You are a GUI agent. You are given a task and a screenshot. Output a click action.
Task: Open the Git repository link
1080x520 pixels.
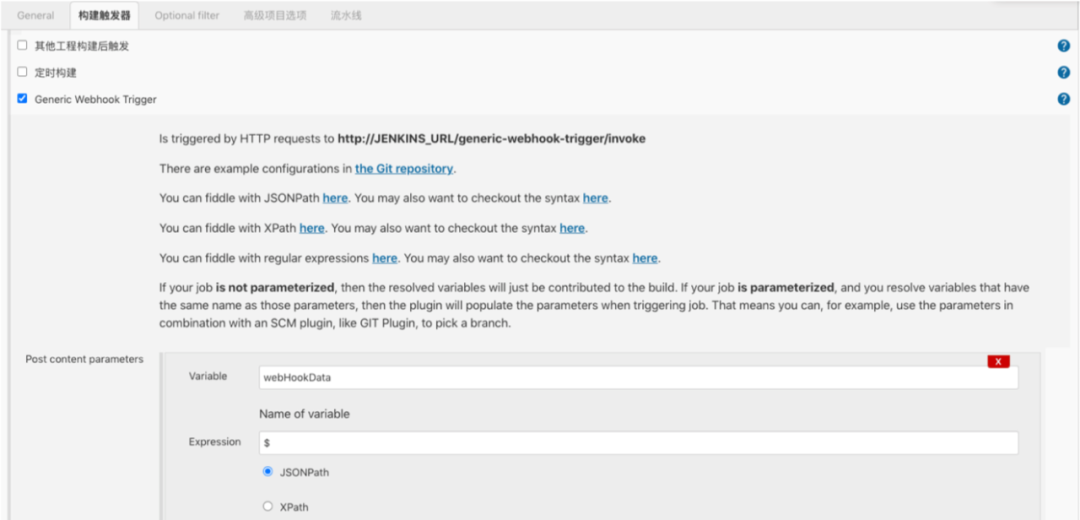404,168
